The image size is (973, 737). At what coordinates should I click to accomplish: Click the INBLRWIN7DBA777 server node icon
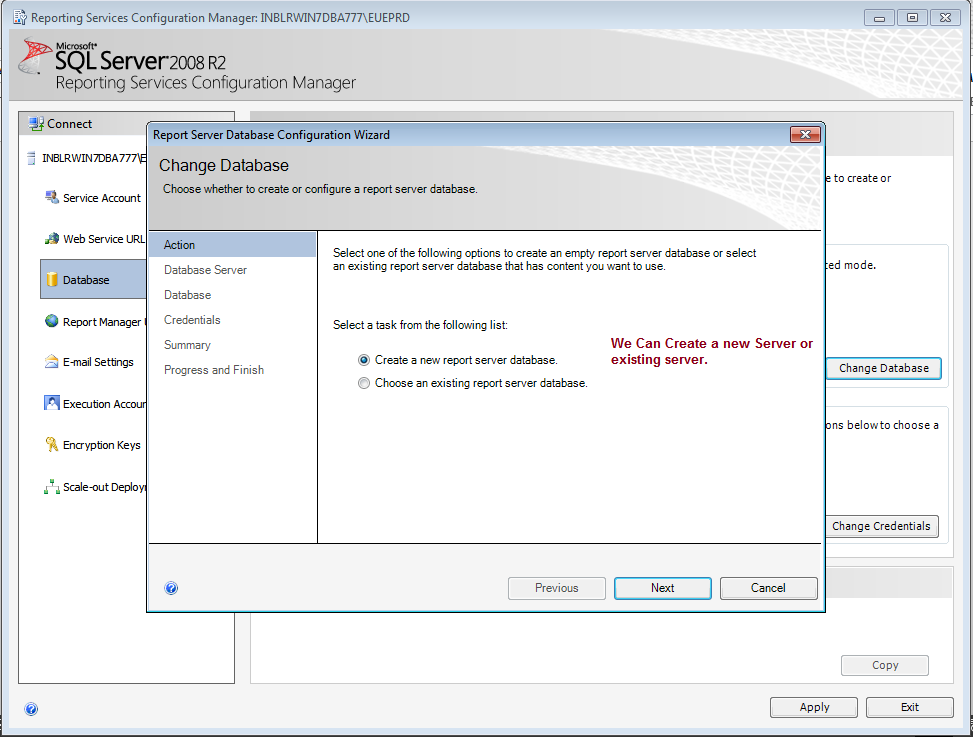31,158
